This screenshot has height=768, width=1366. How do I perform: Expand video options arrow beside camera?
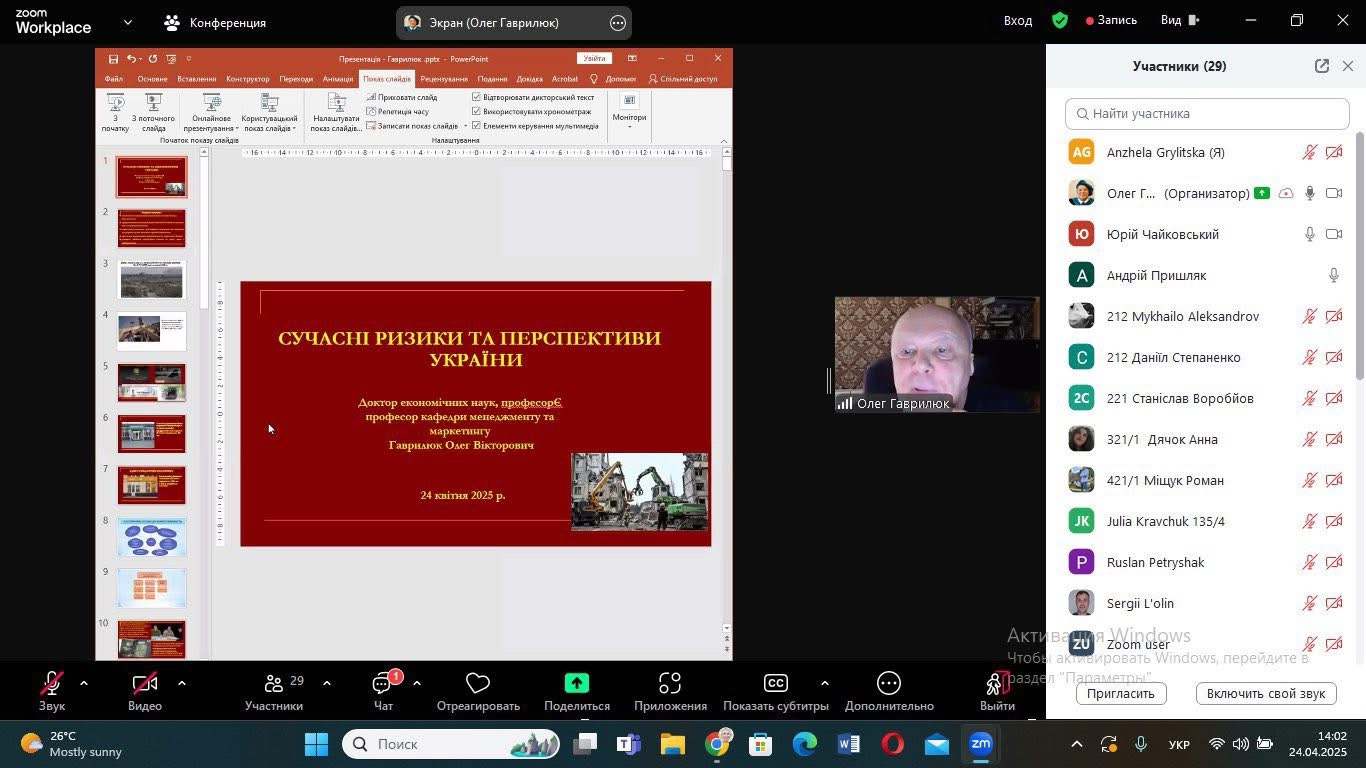pyautogui.click(x=181, y=683)
